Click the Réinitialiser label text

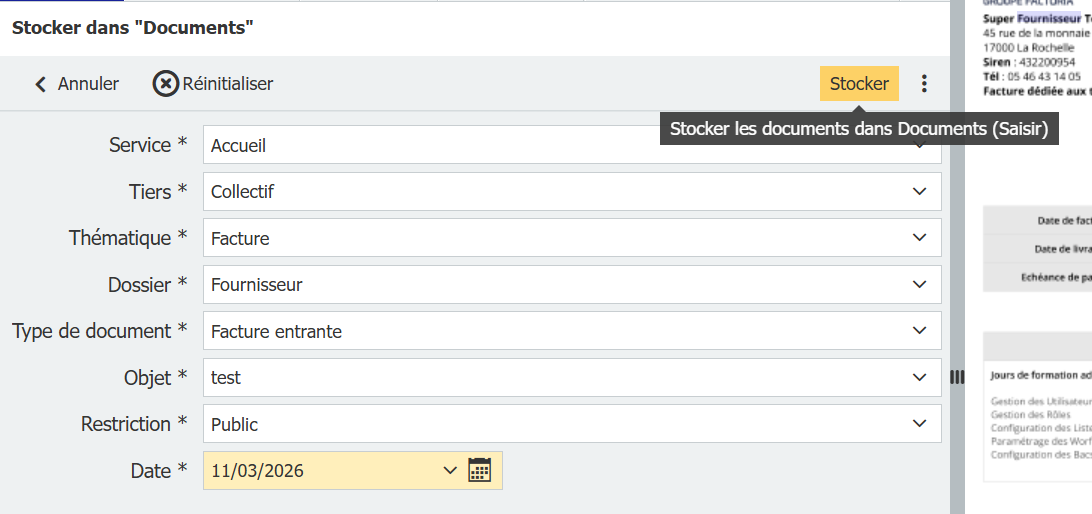[x=228, y=84]
